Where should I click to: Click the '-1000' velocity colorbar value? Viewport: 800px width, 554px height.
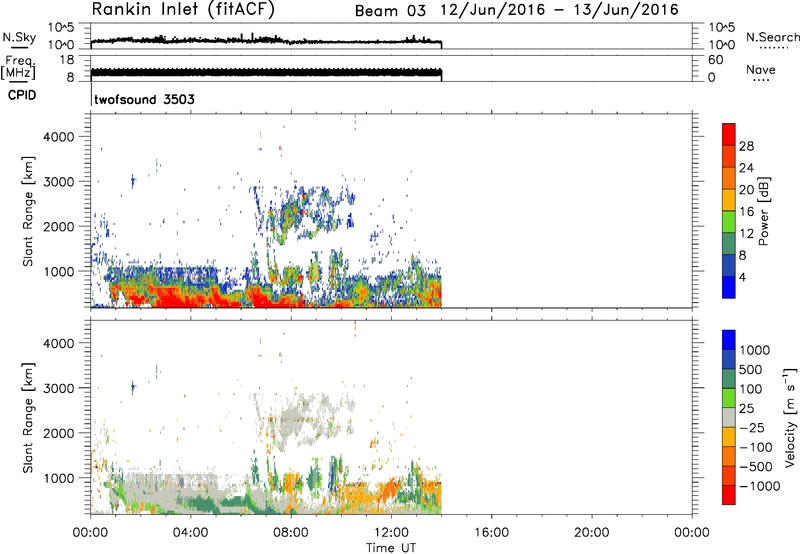pyautogui.click(x=759, y=486)
